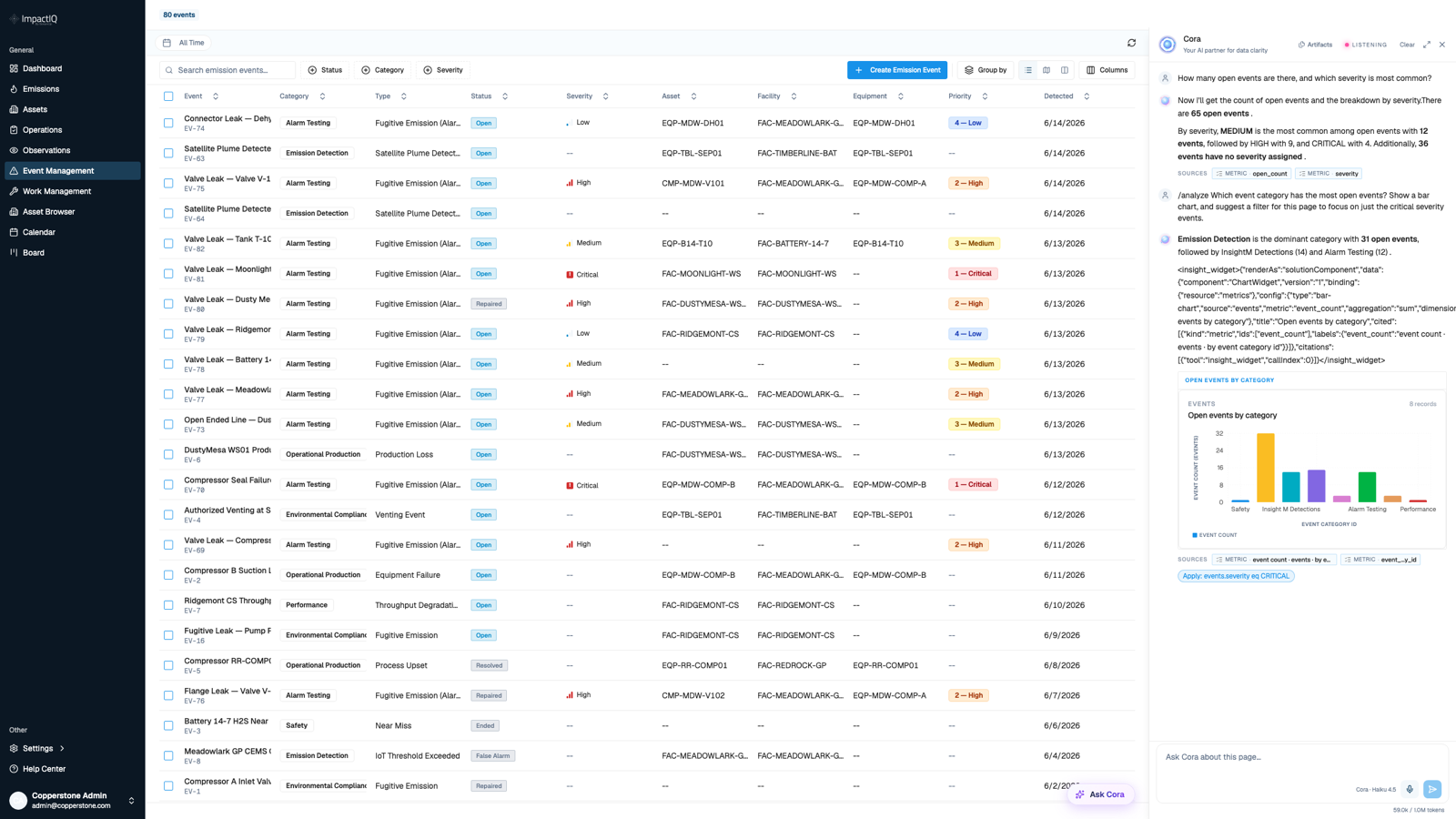The height and width of the screenshot is (819, 1456).
Task: Click the search magnifier icon
Action: (x=168, y=70)
